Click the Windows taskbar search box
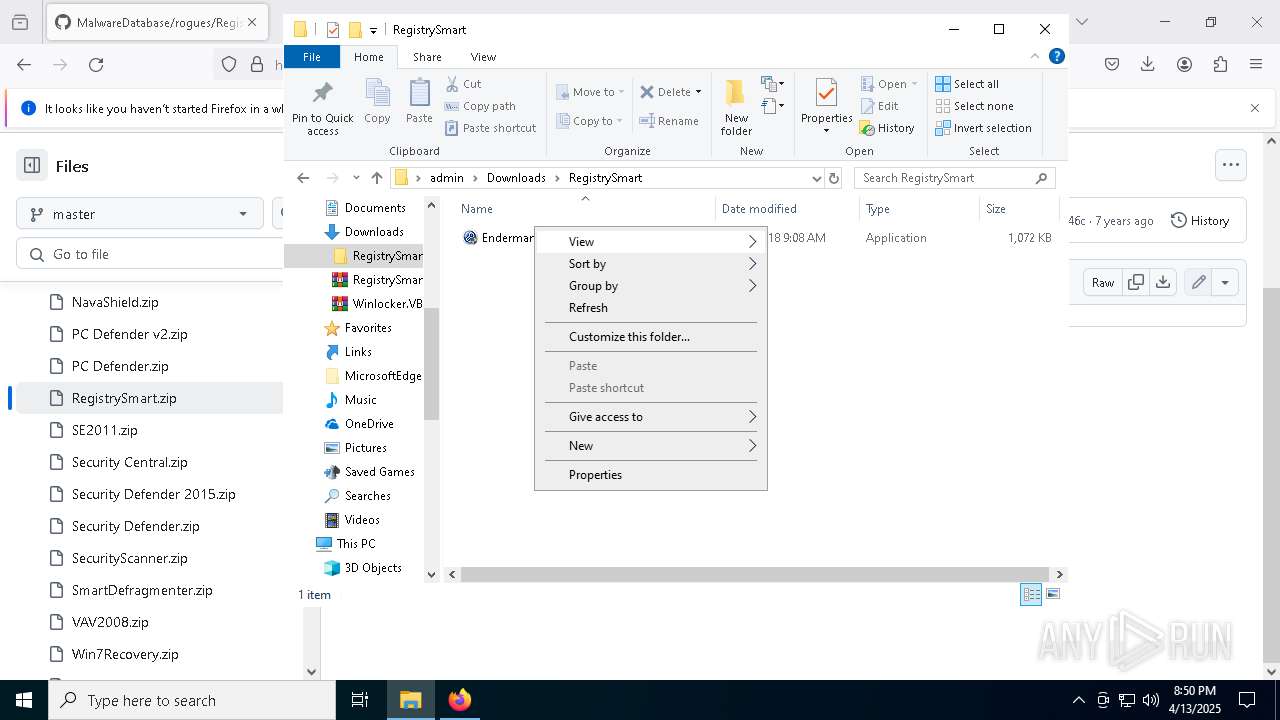The width and height of the screenshot is (1280, 720). coord(192,700)
